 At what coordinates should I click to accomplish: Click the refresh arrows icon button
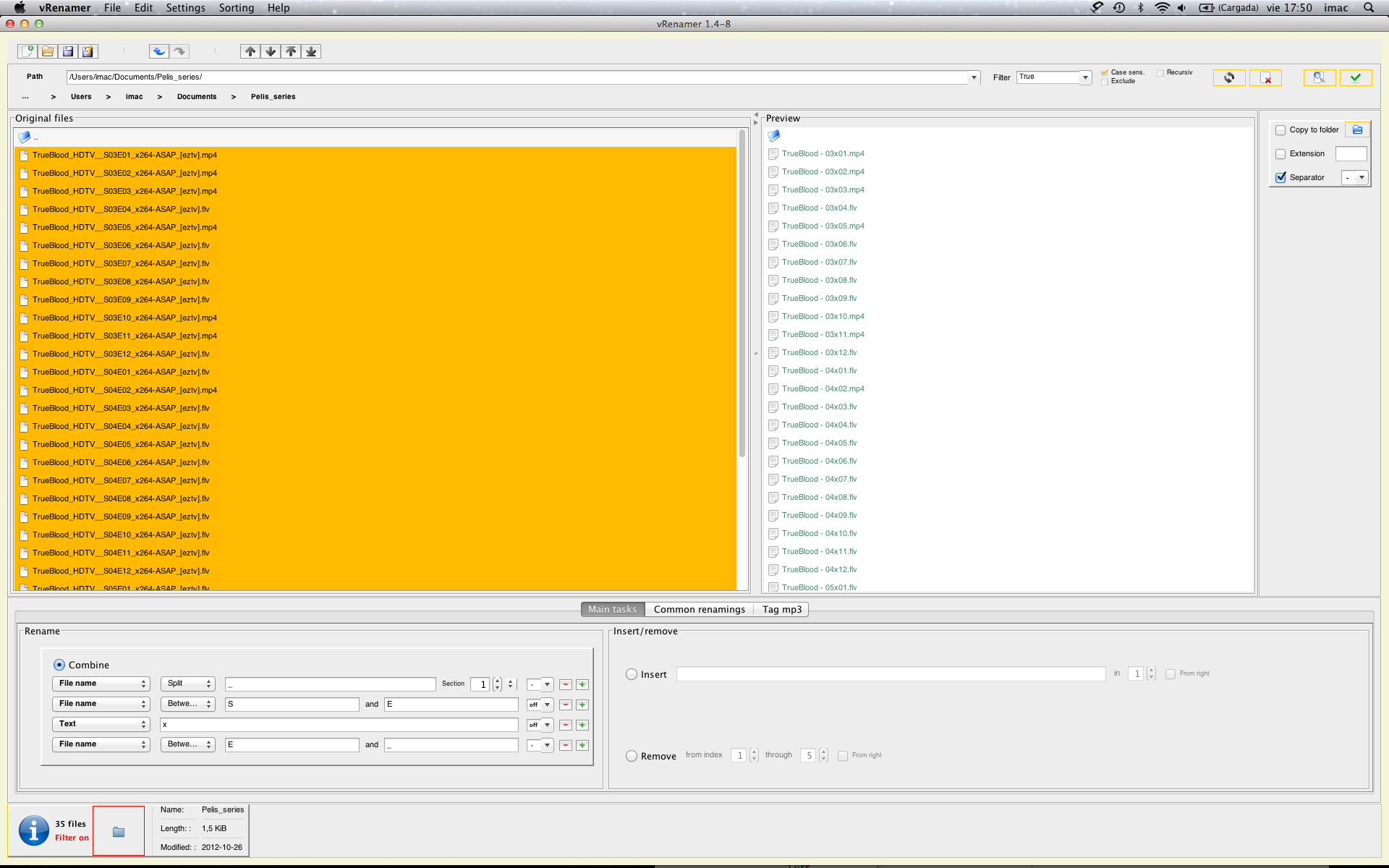[1229, 77]
